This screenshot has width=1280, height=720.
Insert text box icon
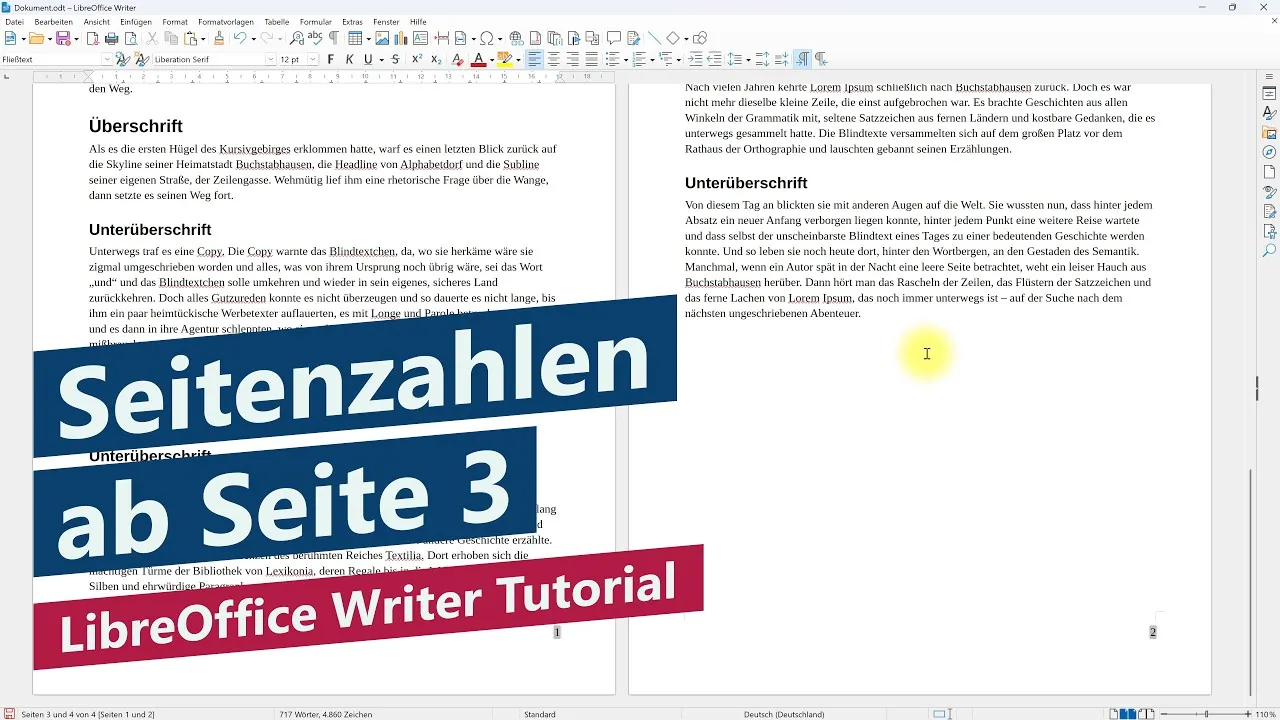420,38
